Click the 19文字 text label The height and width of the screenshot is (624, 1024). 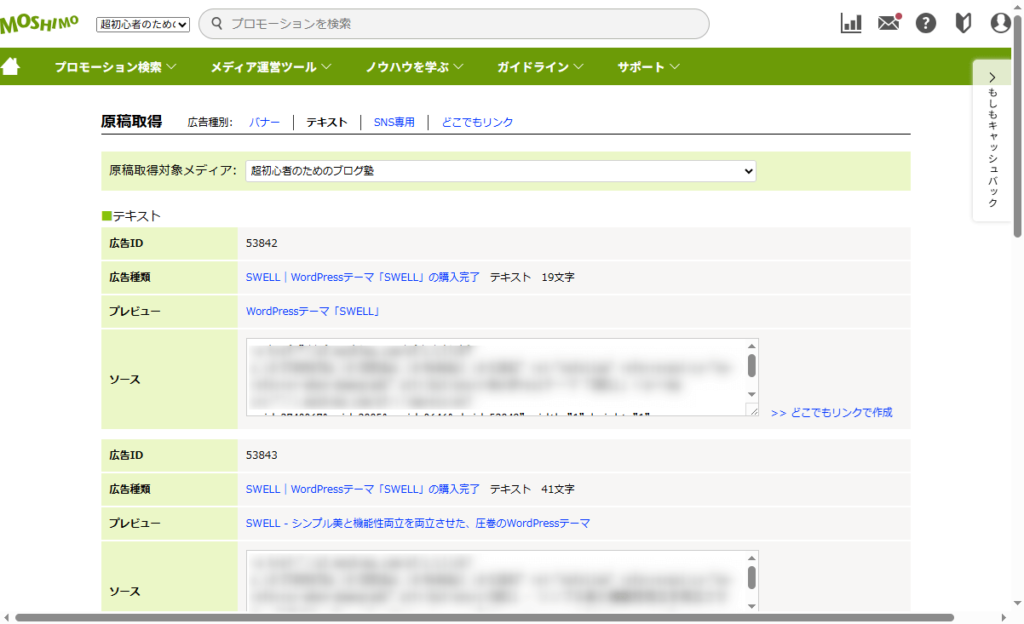[x=558, y=277]
